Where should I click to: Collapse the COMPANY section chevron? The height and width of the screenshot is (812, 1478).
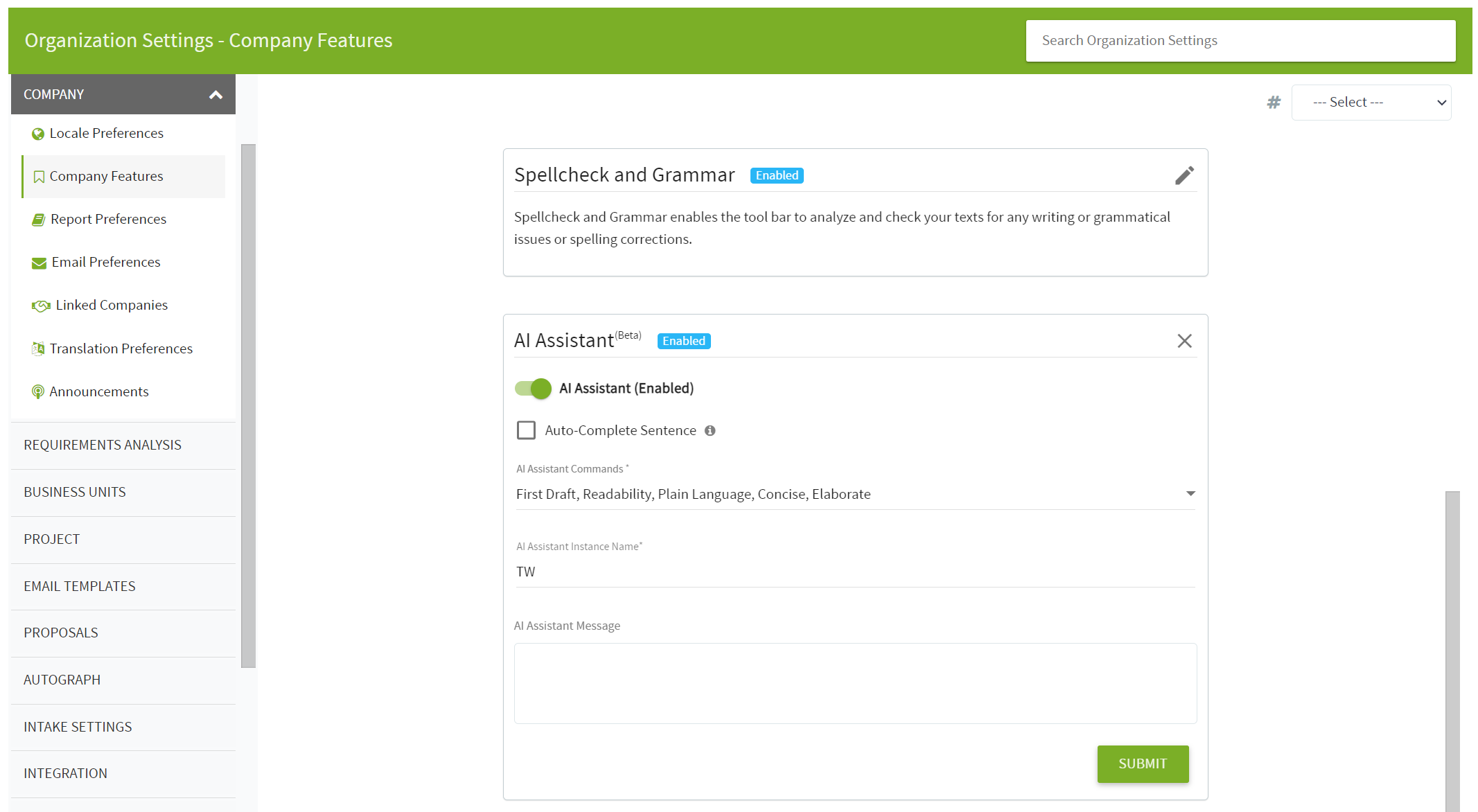point(215,94)
